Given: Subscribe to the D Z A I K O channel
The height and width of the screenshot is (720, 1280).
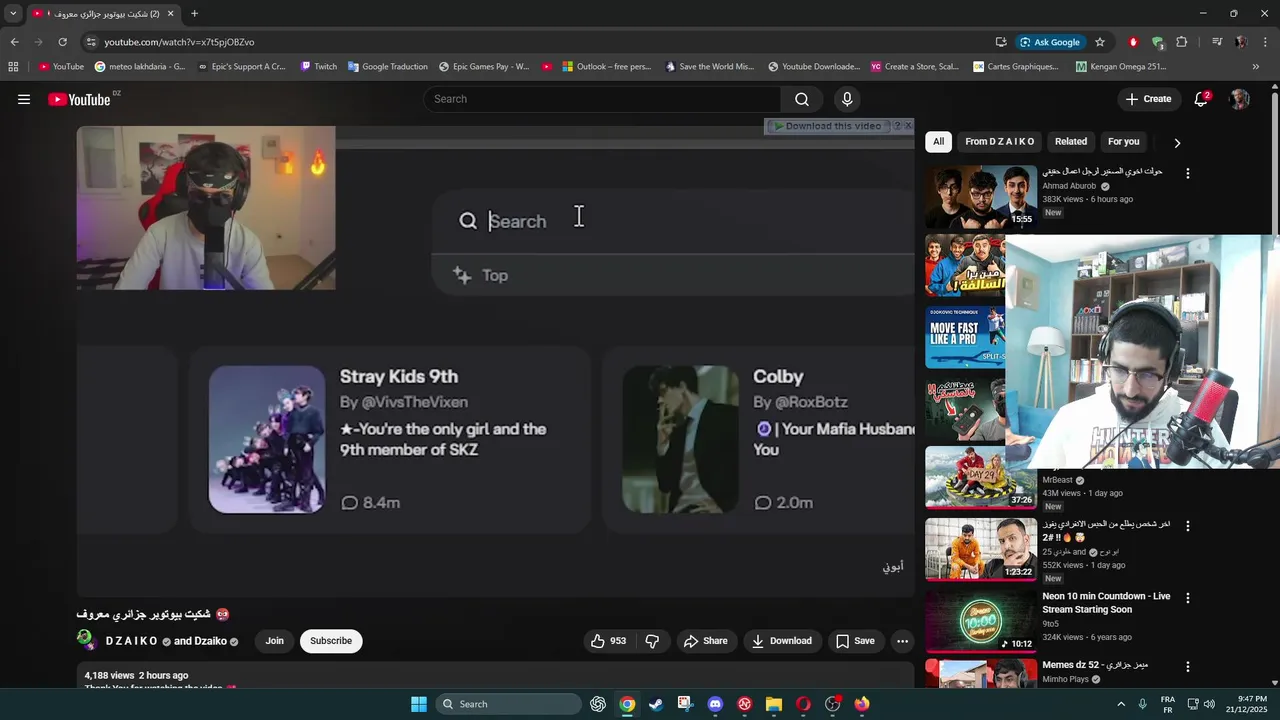Looking at the screenshot, I should 331,641.
